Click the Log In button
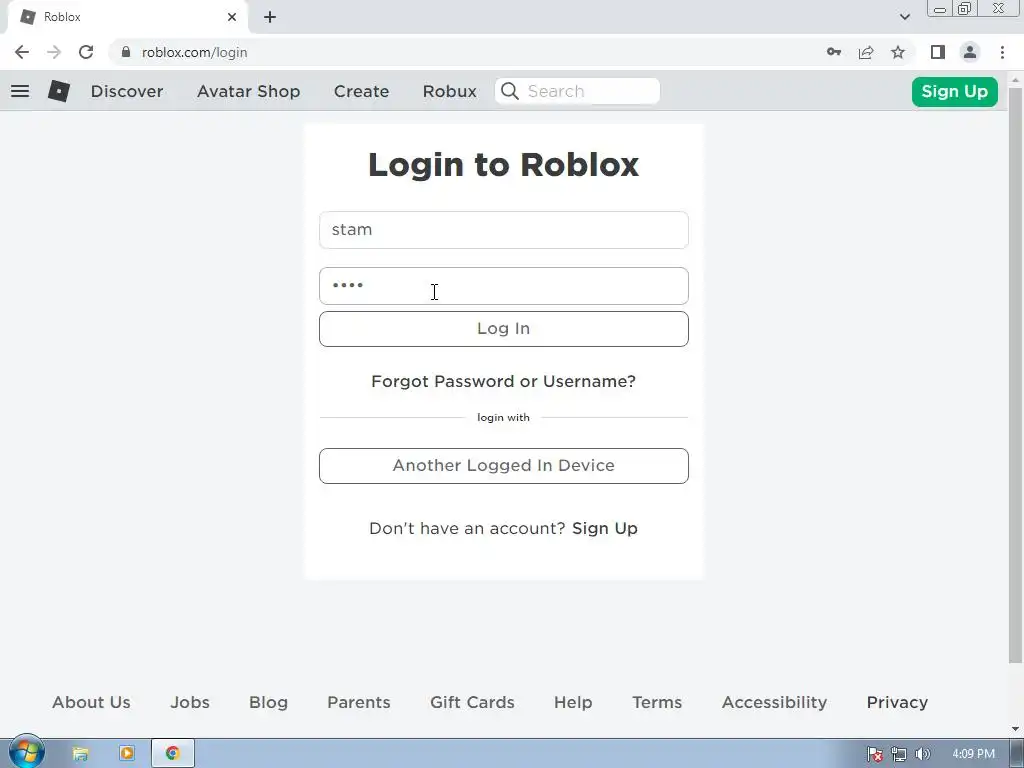Screen dimensions: 1024x768 pyautogui.click(x=504, y=328)
